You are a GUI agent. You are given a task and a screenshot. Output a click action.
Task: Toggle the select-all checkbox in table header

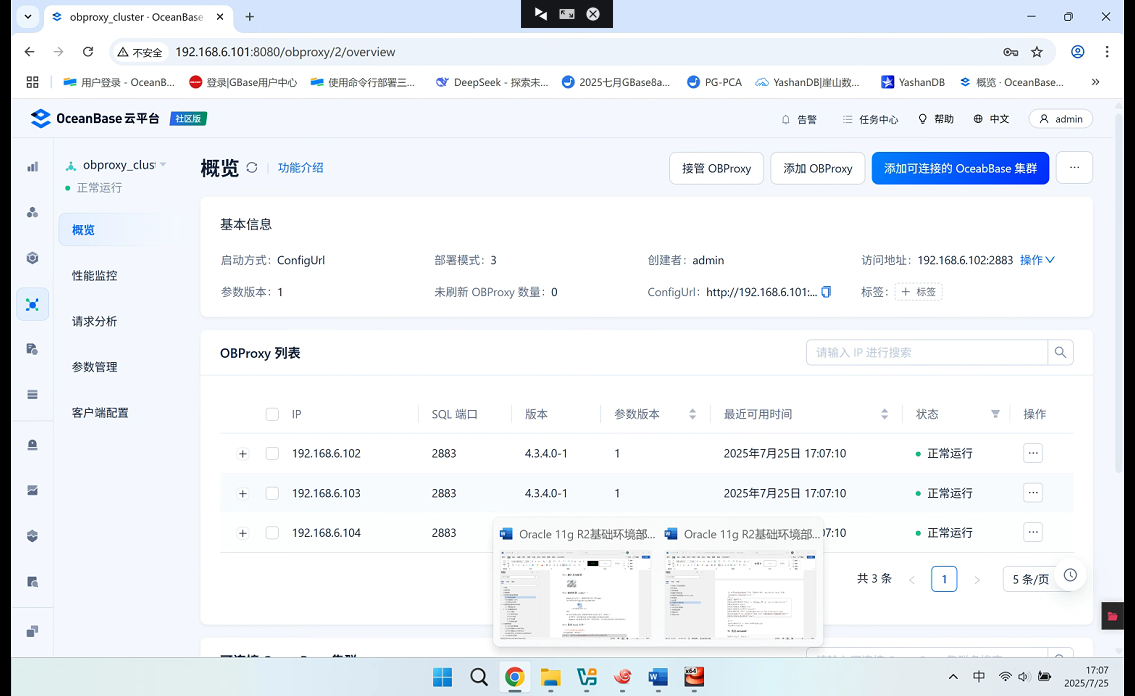tap(272, 414)
